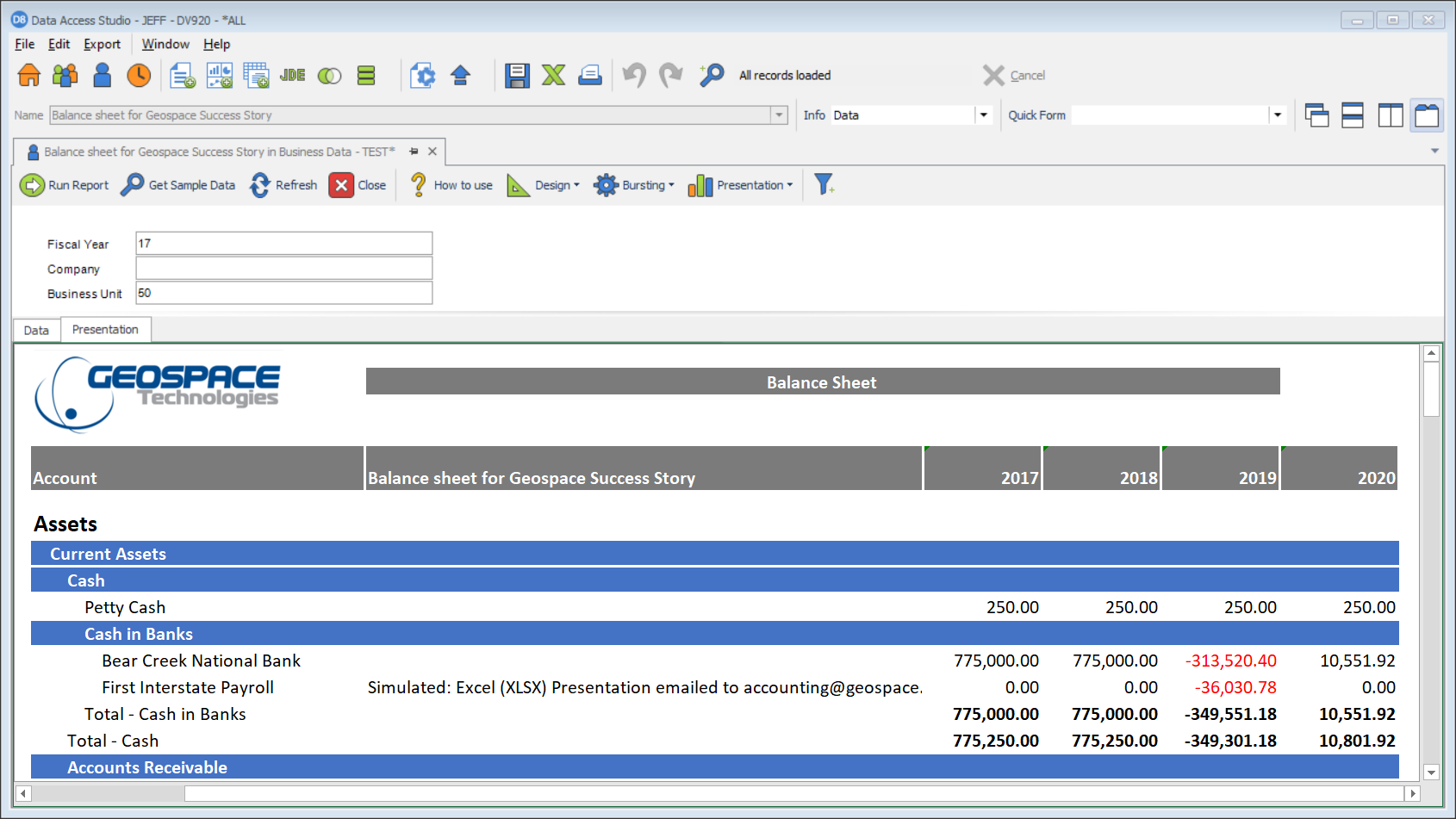The width and height of the screenshot is (1456, 819).
Task: Open the JDE tool
Action: pyautogui.click(x=293, y=75)
